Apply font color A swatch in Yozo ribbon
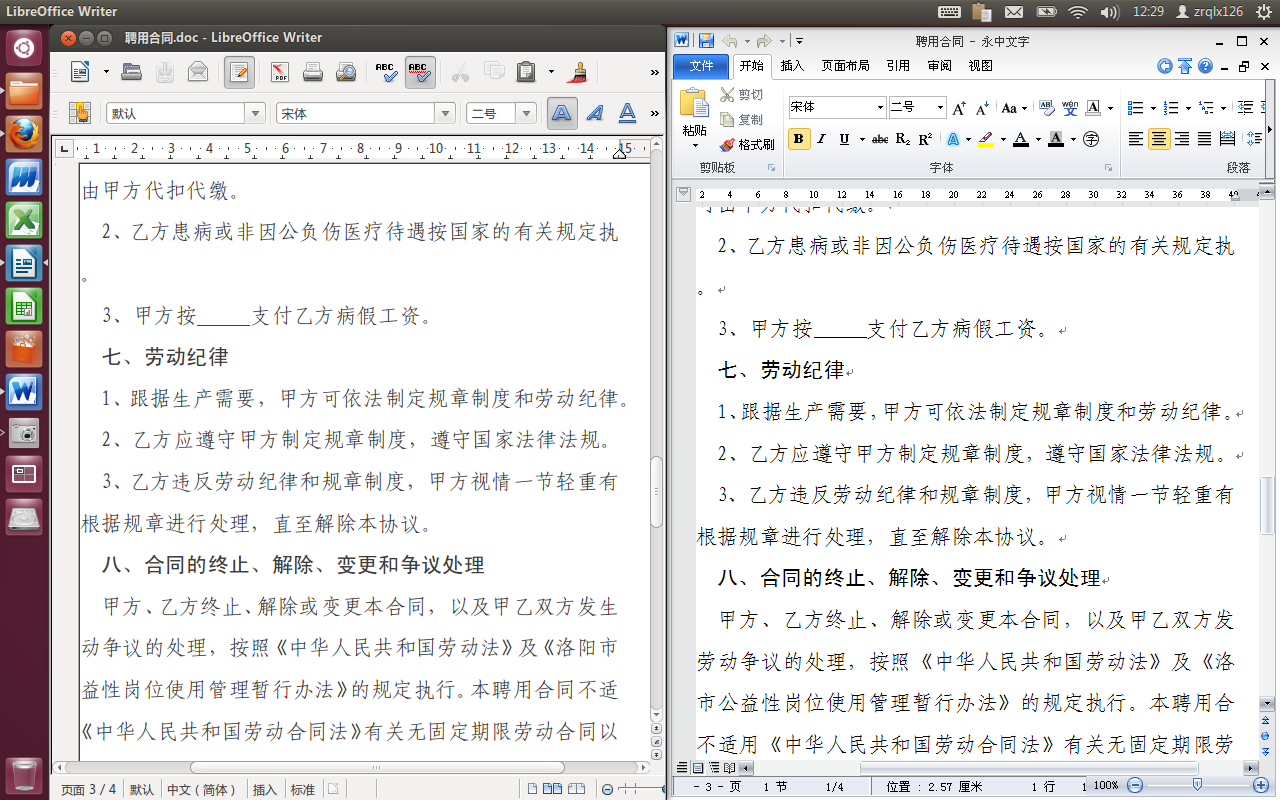This screenshot has width=1280, height=800. tap(1020, 139)
